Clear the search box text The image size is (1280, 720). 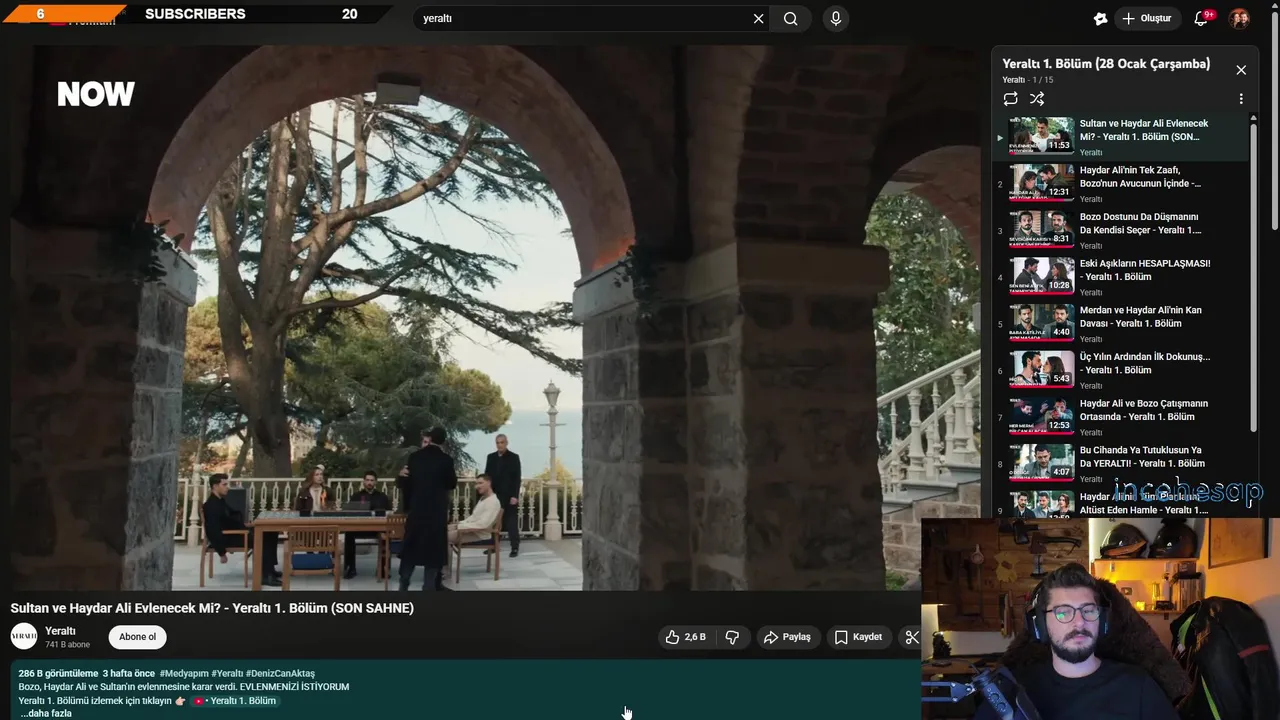coord(758,18)
